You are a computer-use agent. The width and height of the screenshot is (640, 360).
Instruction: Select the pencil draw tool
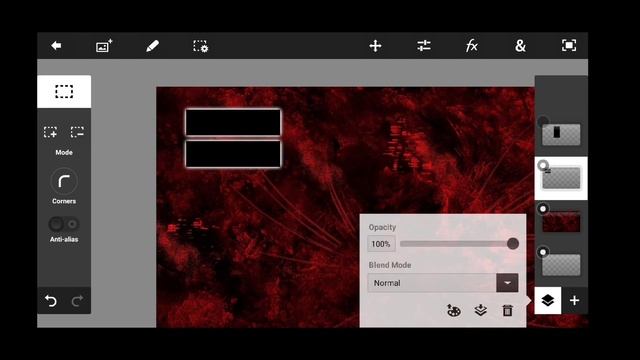coord(152,46)
